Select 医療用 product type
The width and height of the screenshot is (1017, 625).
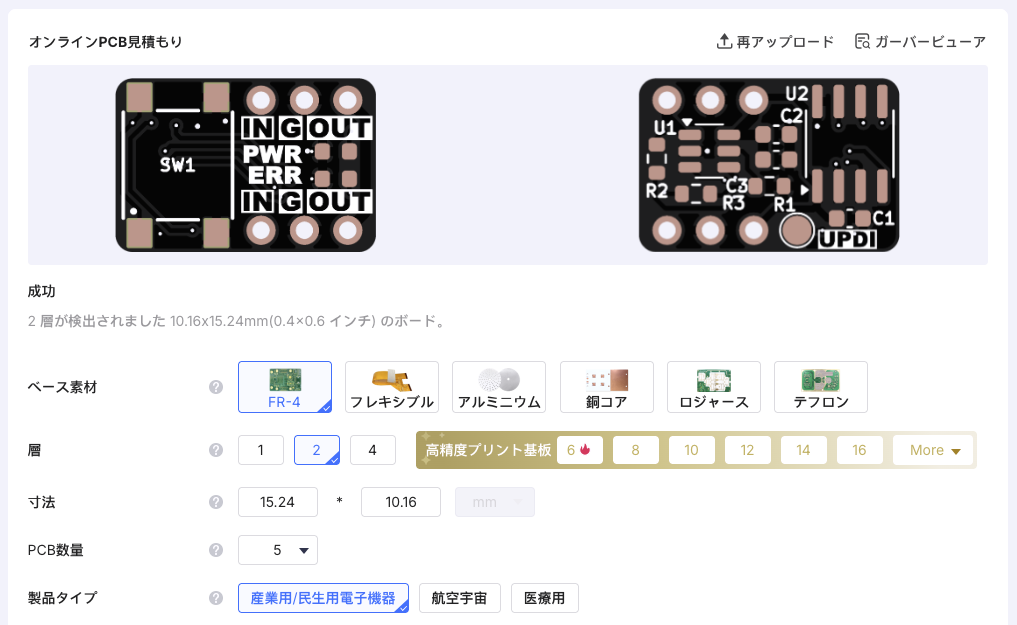point(545,598)
